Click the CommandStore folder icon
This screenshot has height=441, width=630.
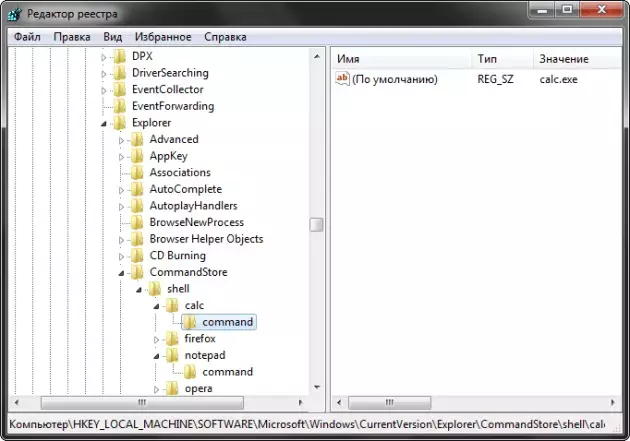pos(137,272)
